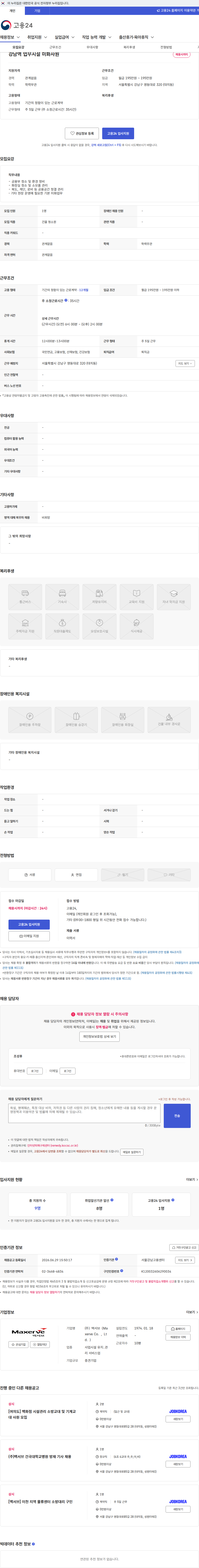Image resolution: width=199 pixels, height=1568 pixels.
Task: Click the 교육비 지원 benefit icon
Action: tap(137, 597)
